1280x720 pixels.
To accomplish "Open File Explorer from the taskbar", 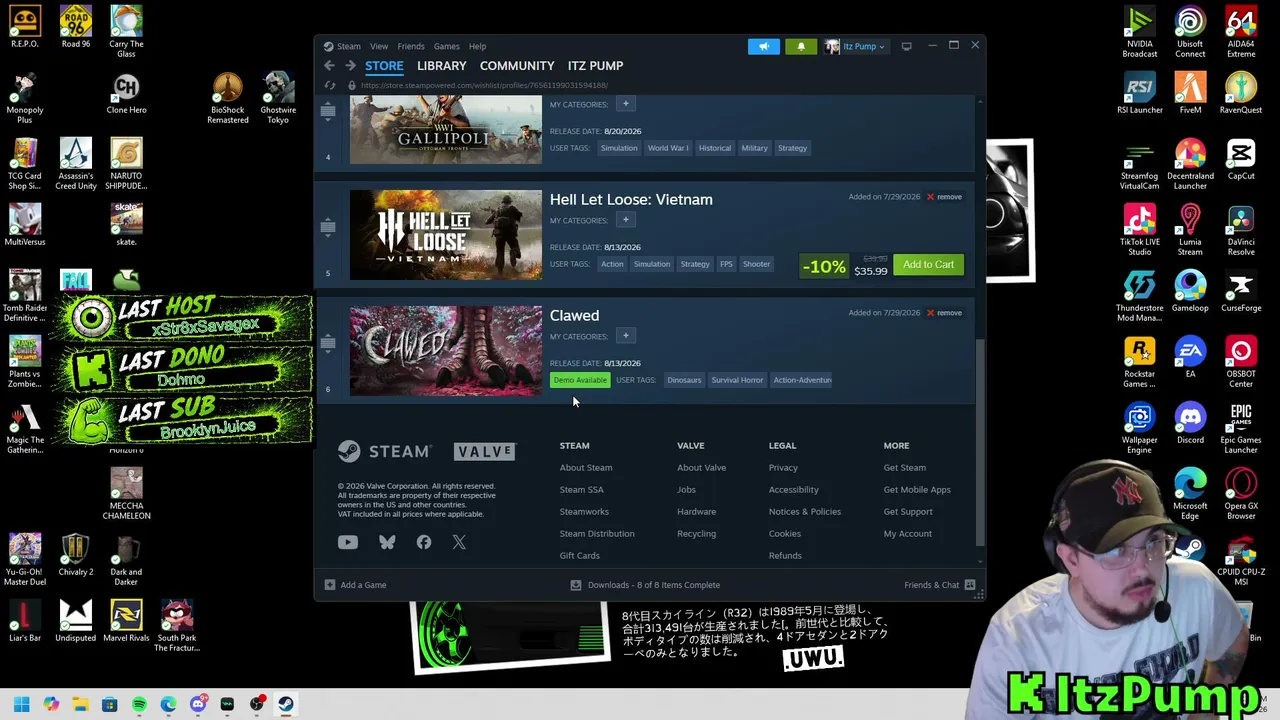I will pos(80,704).
